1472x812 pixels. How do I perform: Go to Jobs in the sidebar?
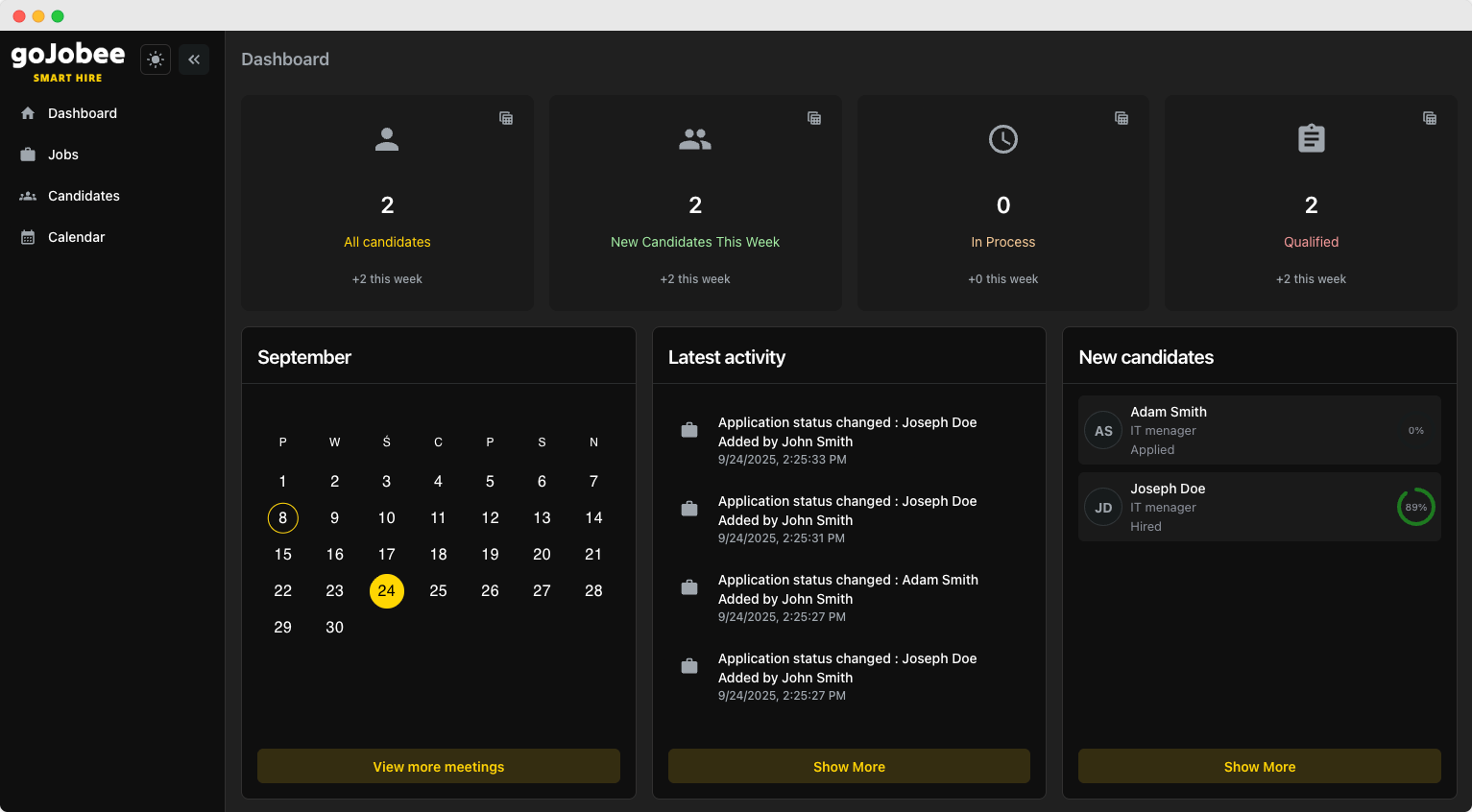tap(63, 155)
